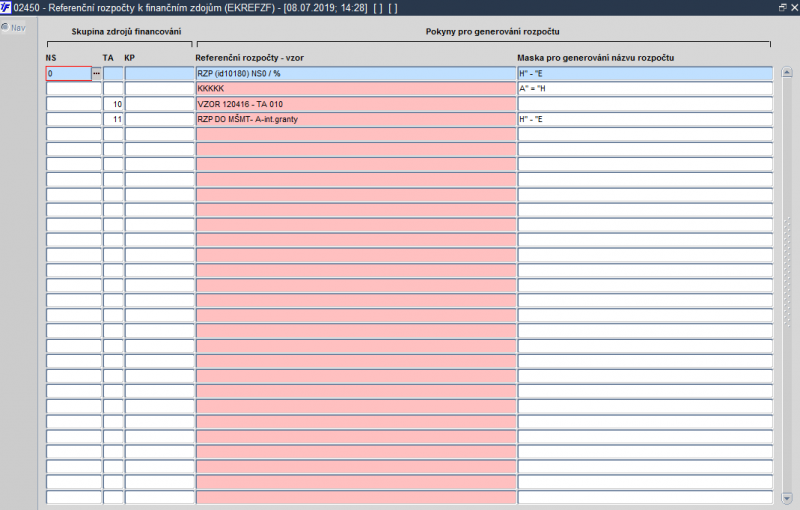Restore the window using title bar button
800x510 pixels.
point(782,7)
